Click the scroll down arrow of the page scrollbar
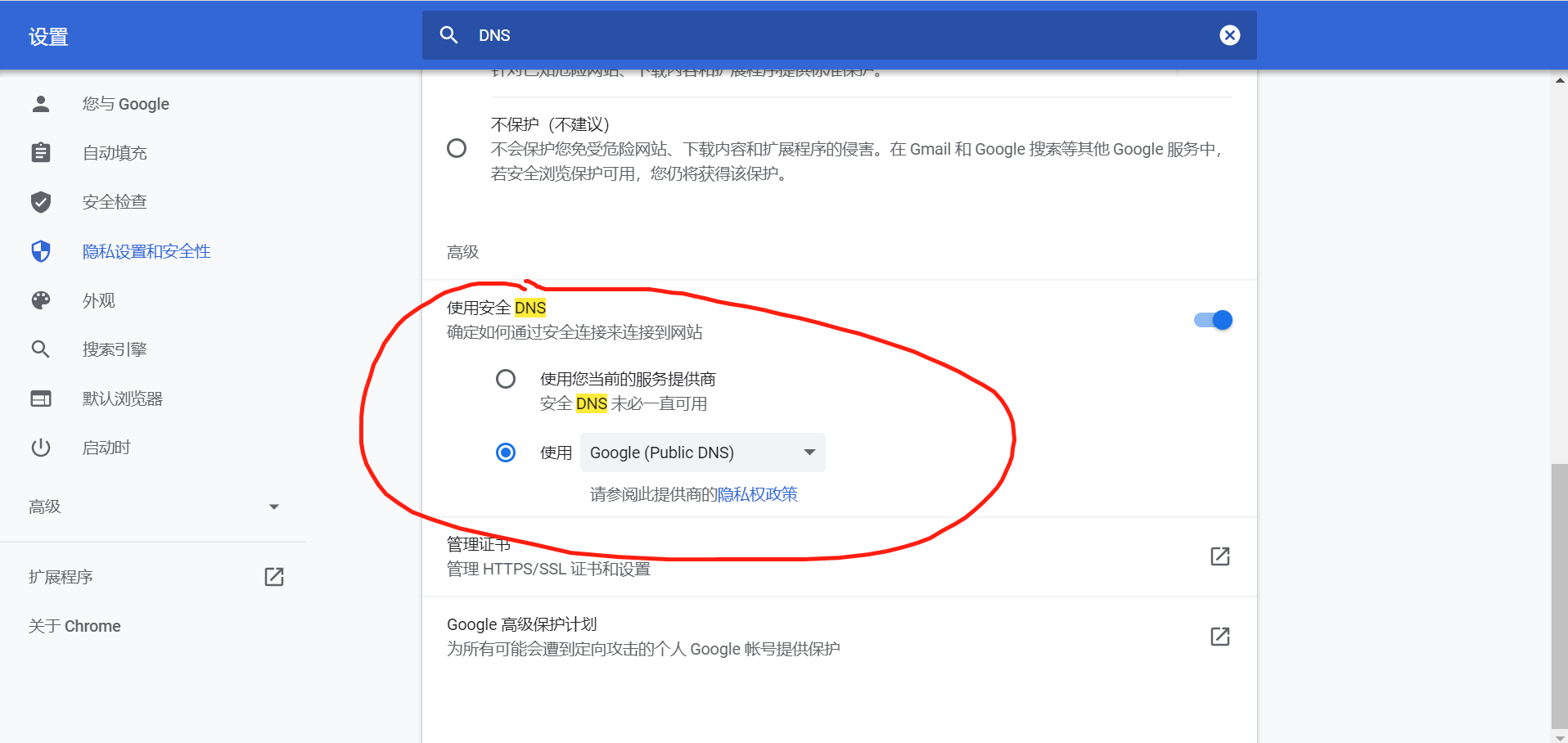The height and width of the screenshot is (743, 1568). pos(1560,737)
